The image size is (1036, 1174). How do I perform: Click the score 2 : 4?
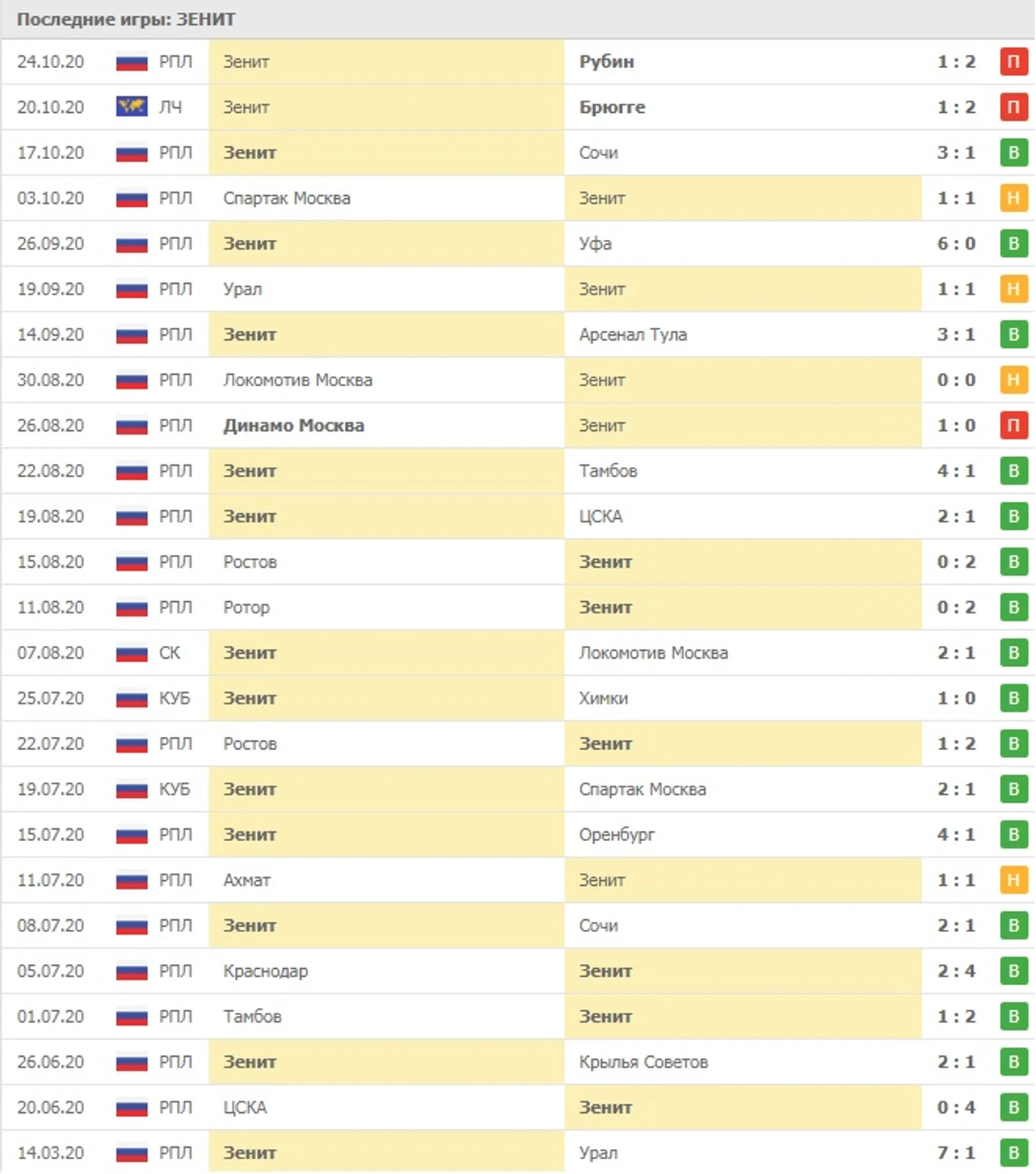pyautogui.click(x=956, y=970)
